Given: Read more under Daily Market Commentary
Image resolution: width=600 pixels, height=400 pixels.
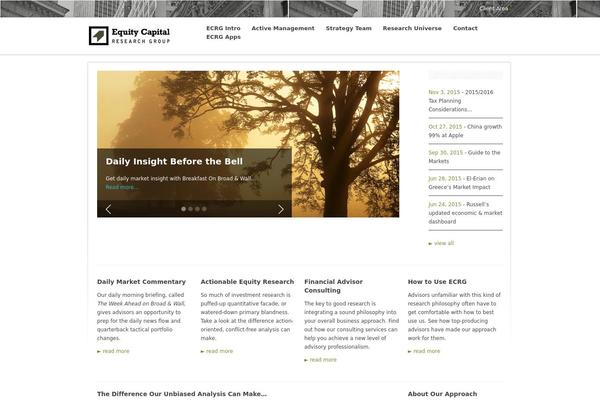Looking at the screenshot, I should tap(113, 351).
